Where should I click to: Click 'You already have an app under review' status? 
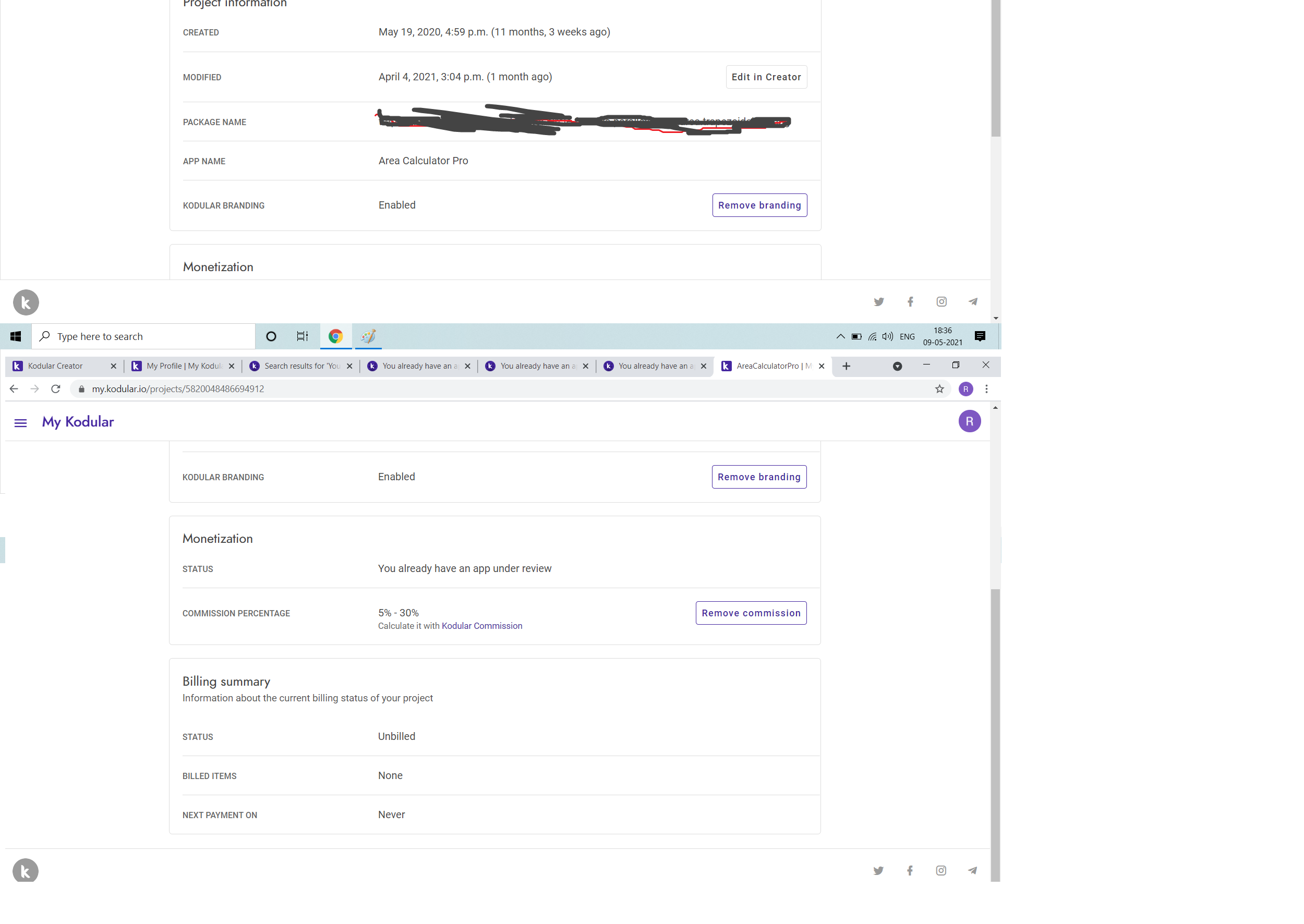coord(464,569)
